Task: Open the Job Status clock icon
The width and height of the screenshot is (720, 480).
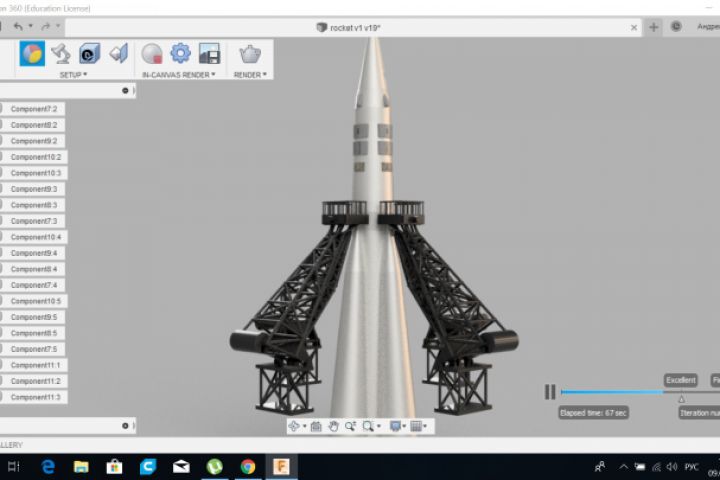Action: point(676,27)
